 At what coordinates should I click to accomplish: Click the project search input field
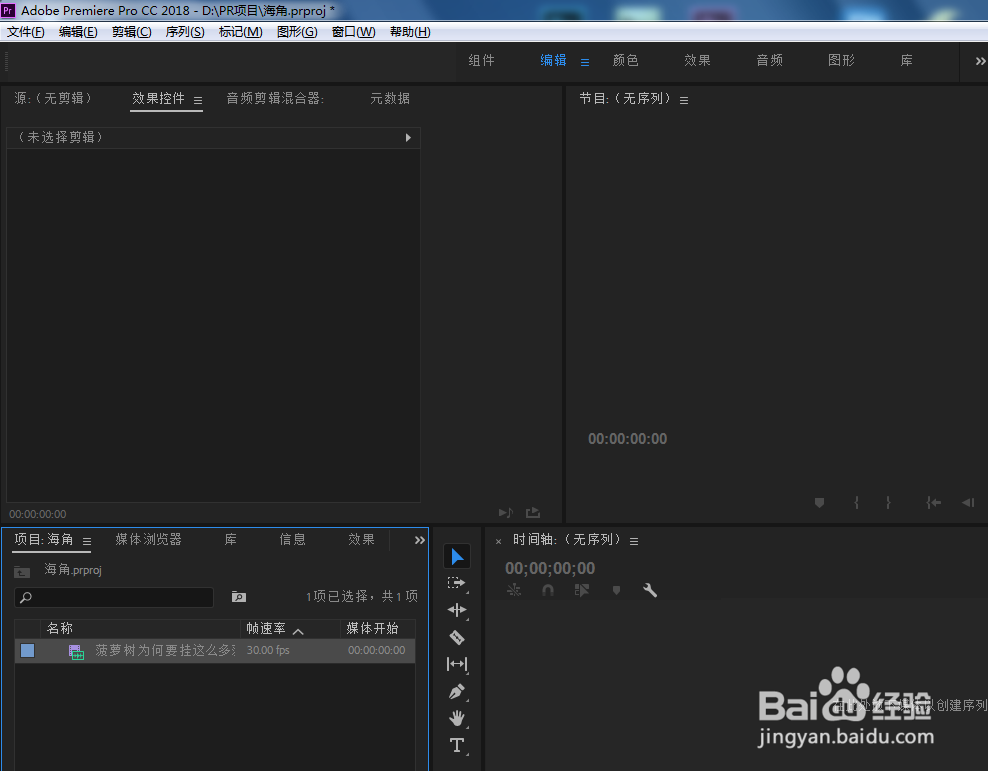[114, 597]
